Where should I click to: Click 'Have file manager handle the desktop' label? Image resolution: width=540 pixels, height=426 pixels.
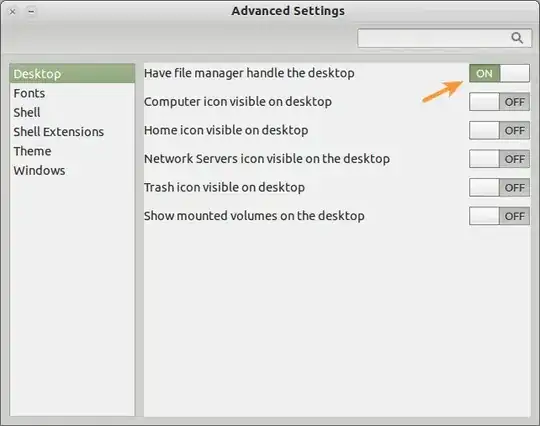coord(249,73)
